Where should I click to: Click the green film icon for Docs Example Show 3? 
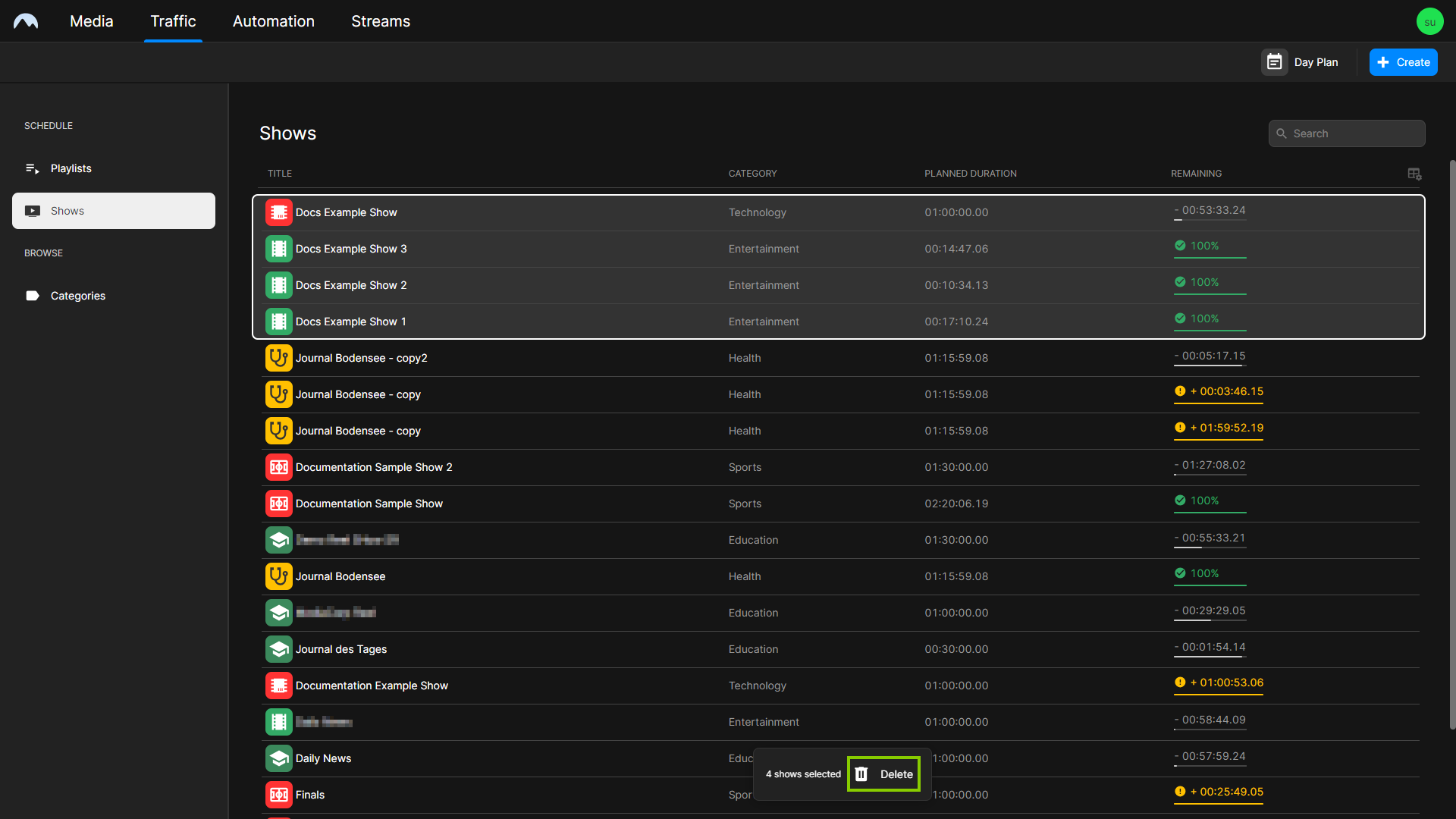tap(278, 248)
